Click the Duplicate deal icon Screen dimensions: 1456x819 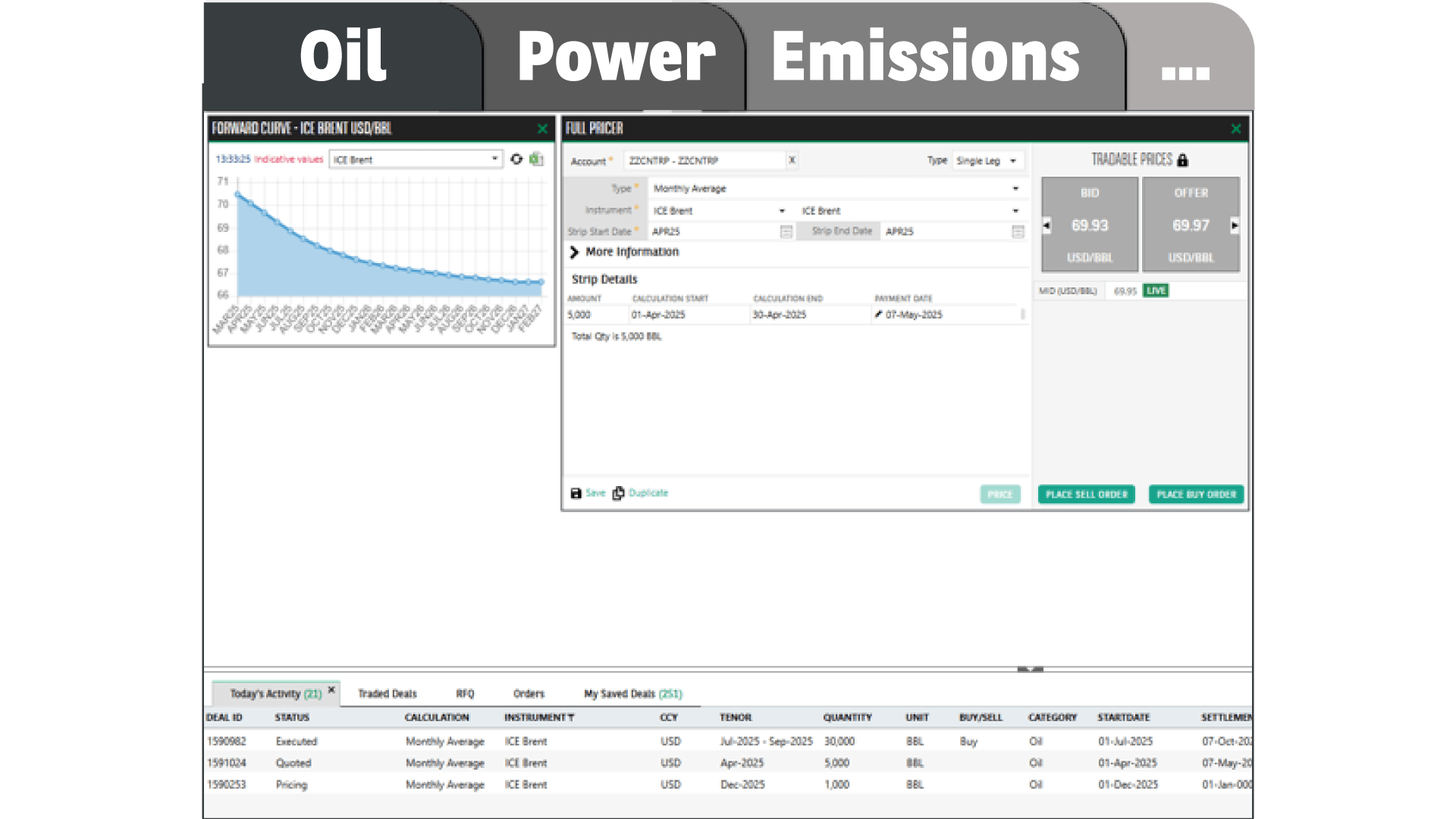(x=619, y=494)
